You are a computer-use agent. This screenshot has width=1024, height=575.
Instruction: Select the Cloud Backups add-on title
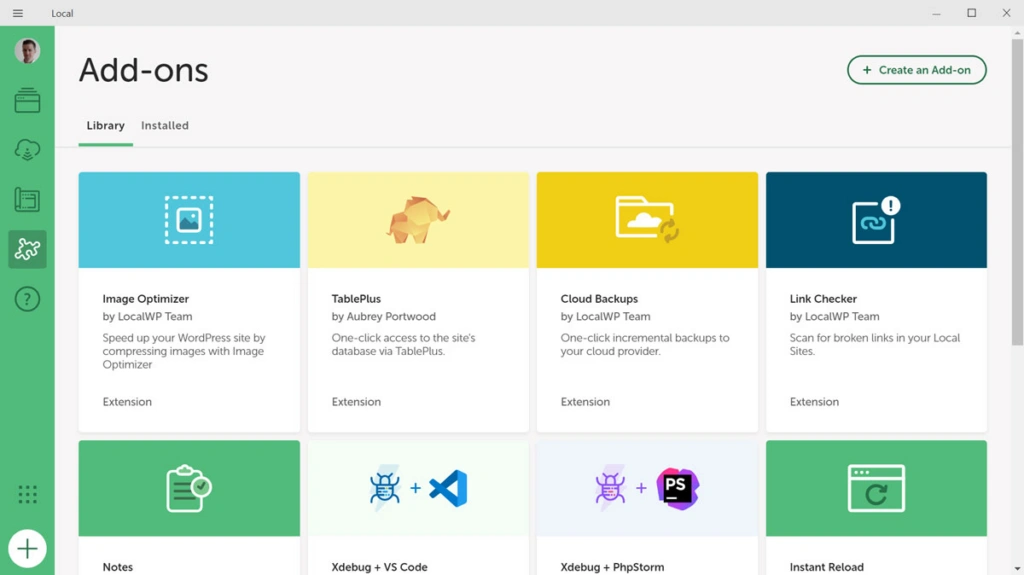[599, 299]
